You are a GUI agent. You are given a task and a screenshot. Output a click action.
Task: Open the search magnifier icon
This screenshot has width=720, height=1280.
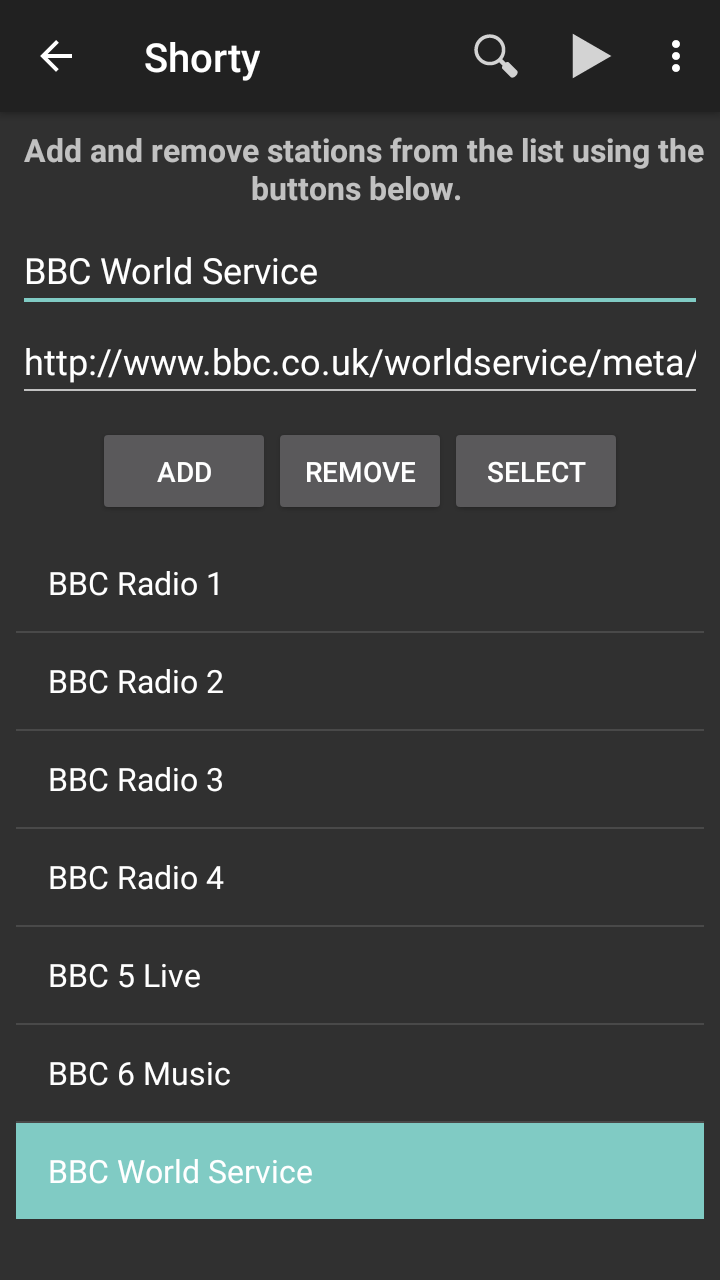[495, 57]
